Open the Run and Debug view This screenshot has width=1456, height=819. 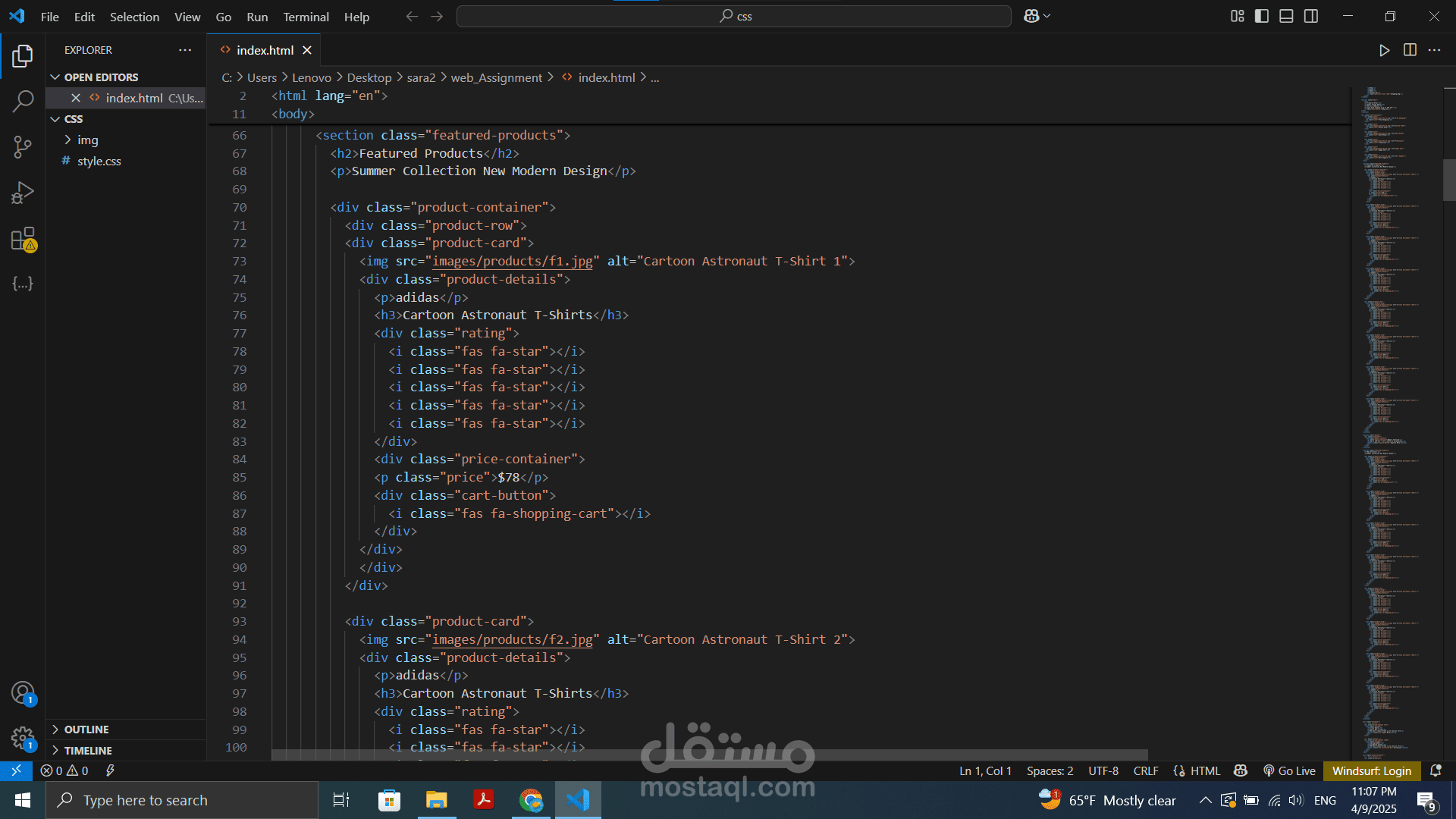pyautogui.click(x=23, y=192)
